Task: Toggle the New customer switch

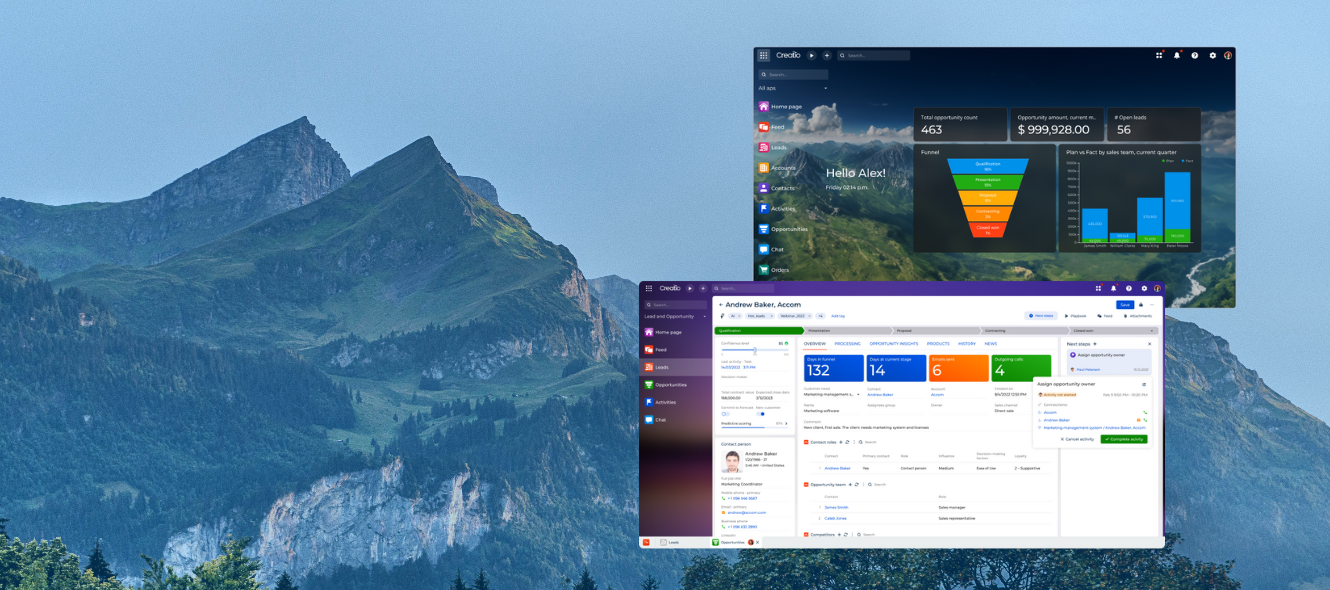Action: pos(761,412)
